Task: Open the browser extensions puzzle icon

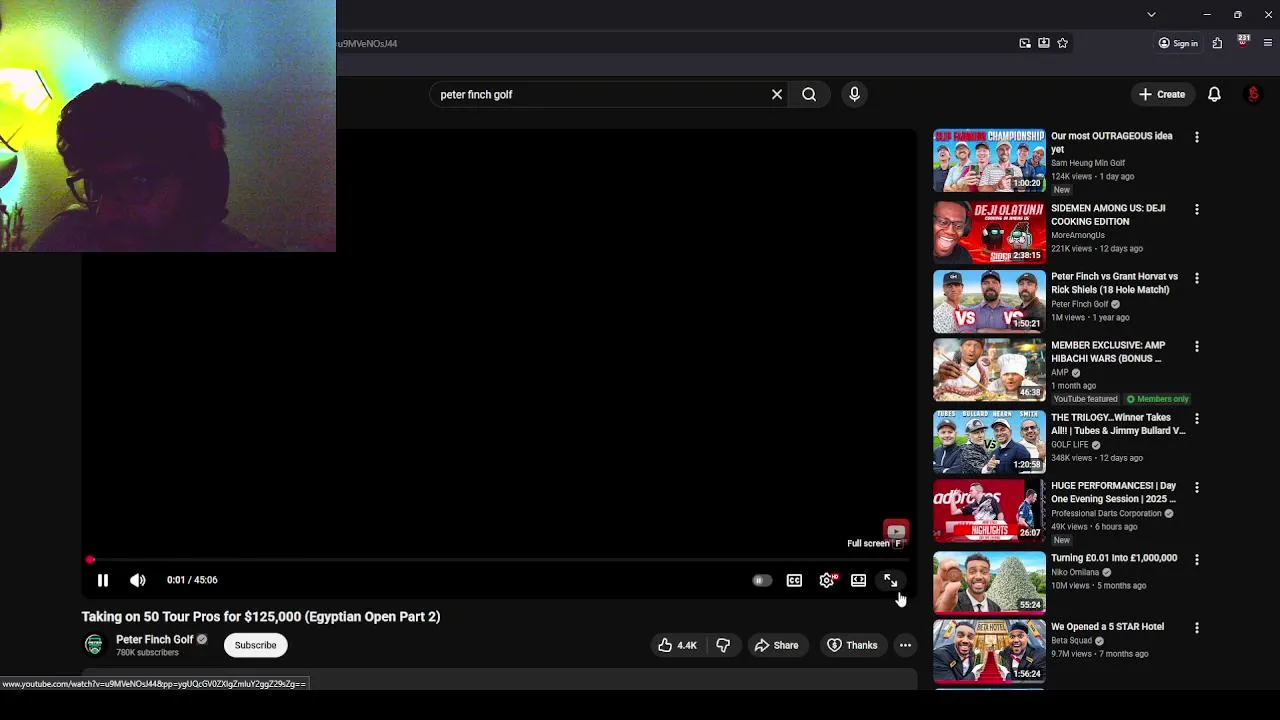Action: pos(1217,43)
